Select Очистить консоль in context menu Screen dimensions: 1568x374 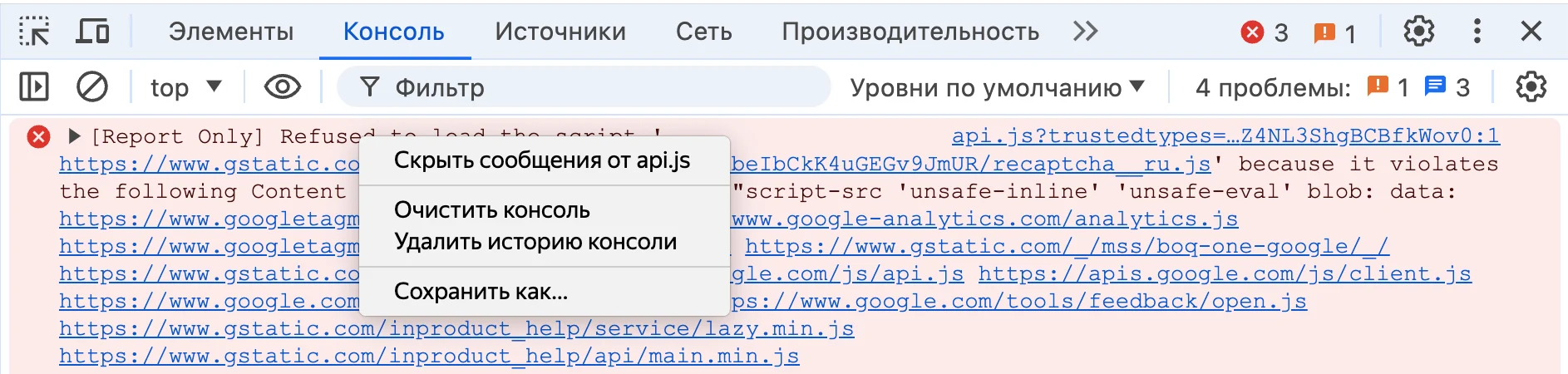coord(492,210)
